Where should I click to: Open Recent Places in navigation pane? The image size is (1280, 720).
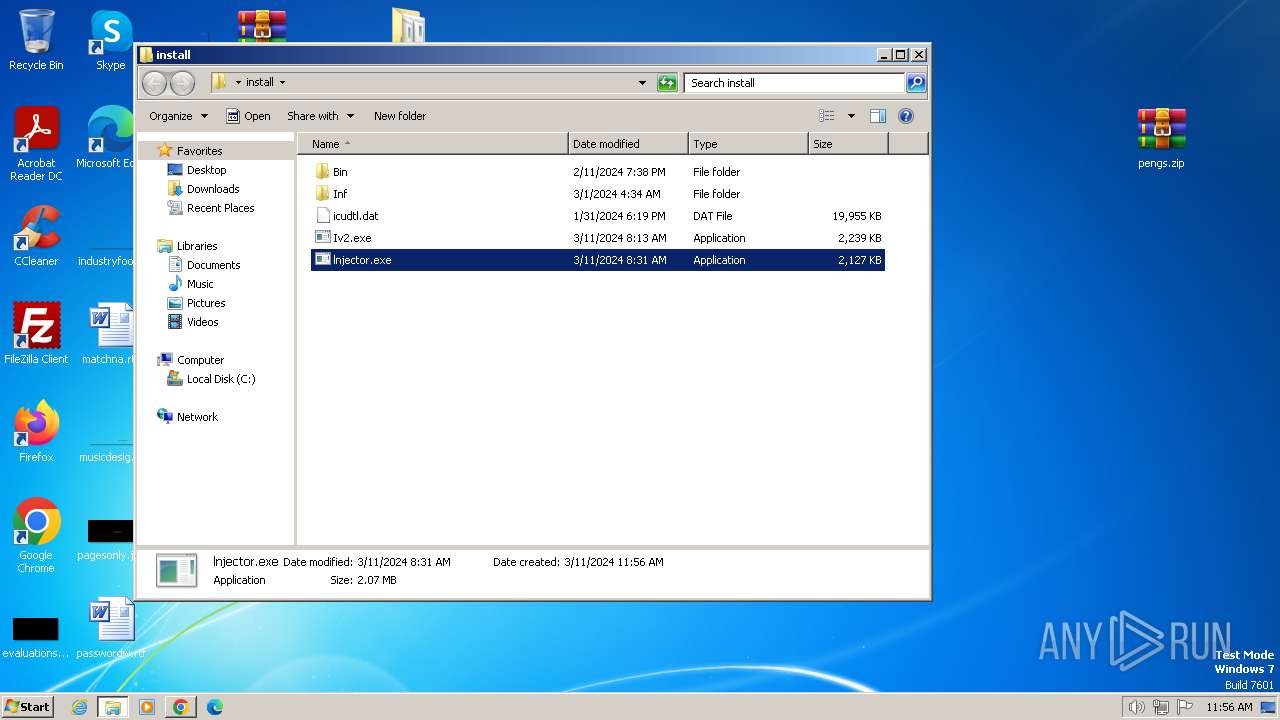[220, 208]
